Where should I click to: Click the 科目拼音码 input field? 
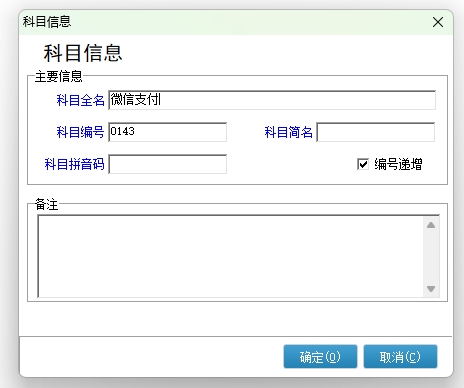pos(168,164)
